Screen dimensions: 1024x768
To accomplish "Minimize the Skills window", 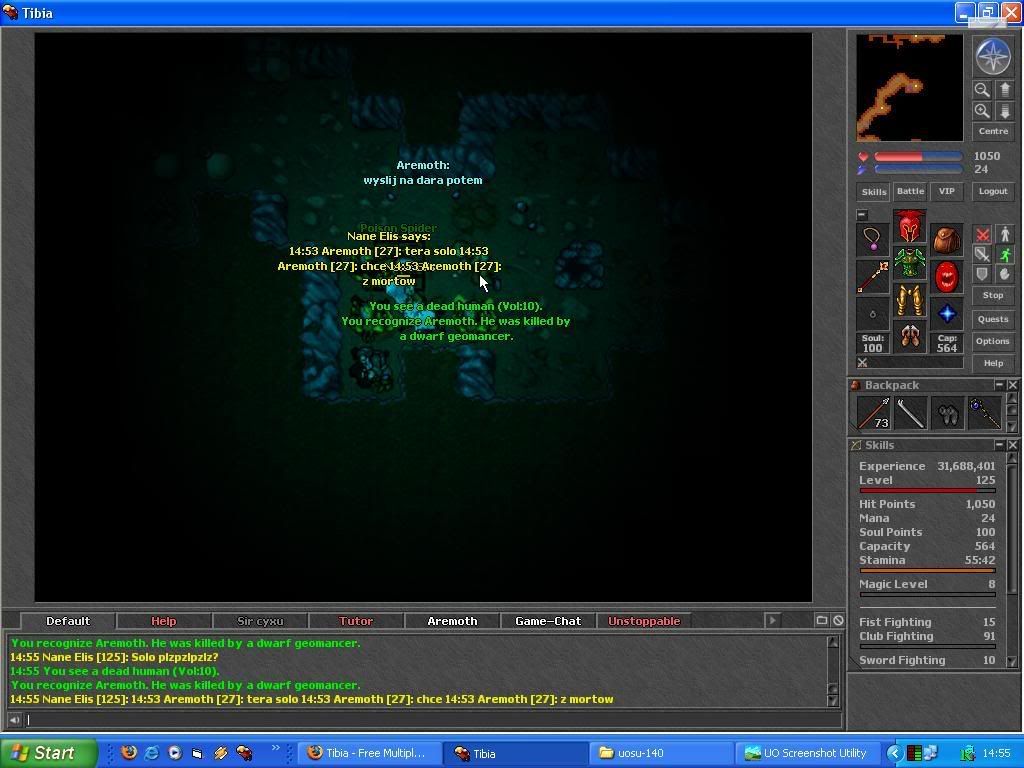I will point(999,445).
